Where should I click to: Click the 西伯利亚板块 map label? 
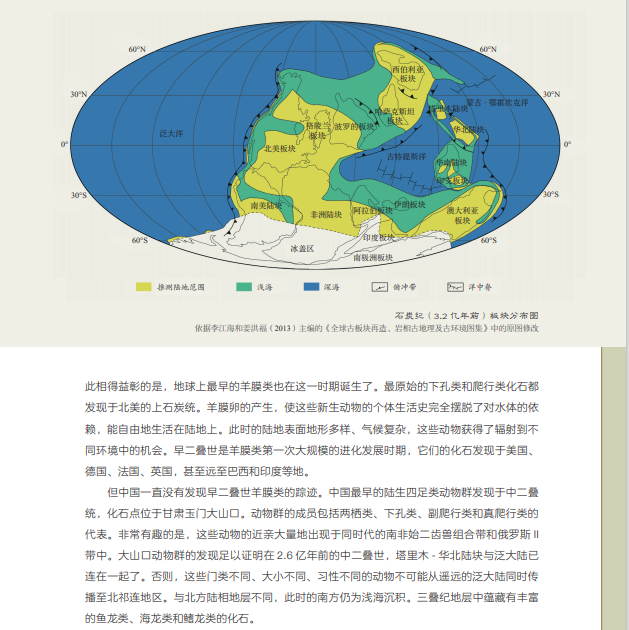408,74
